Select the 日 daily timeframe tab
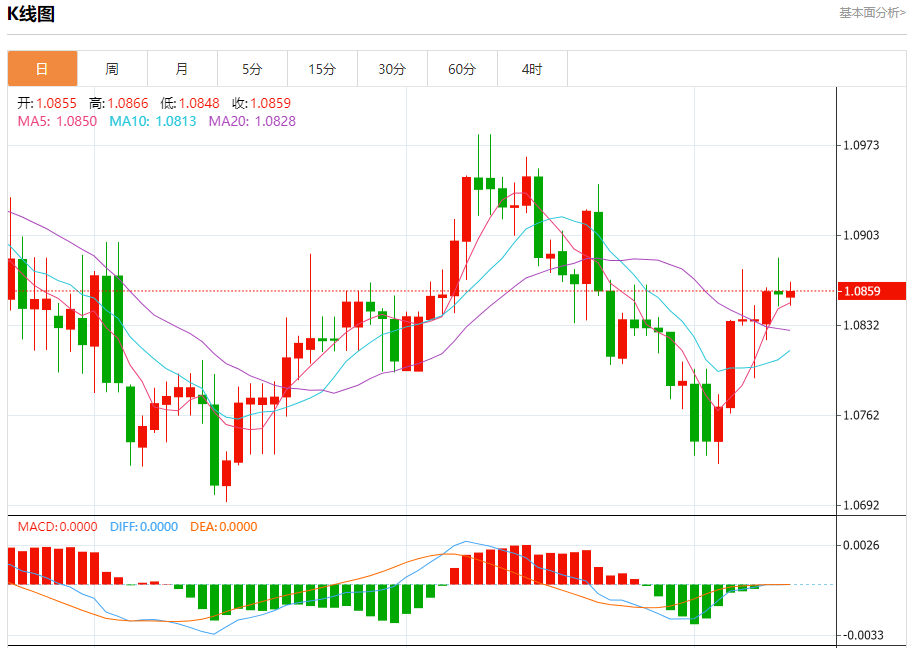Screen dimensions: 911x648 click(x=42, y=69)
